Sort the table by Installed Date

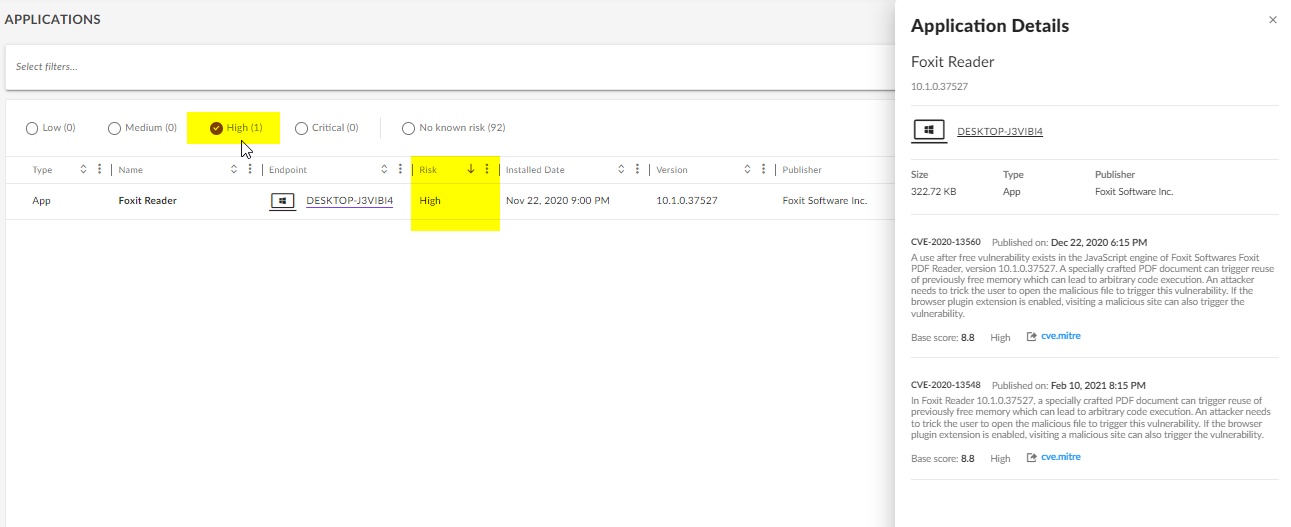(x=621, y=170)
